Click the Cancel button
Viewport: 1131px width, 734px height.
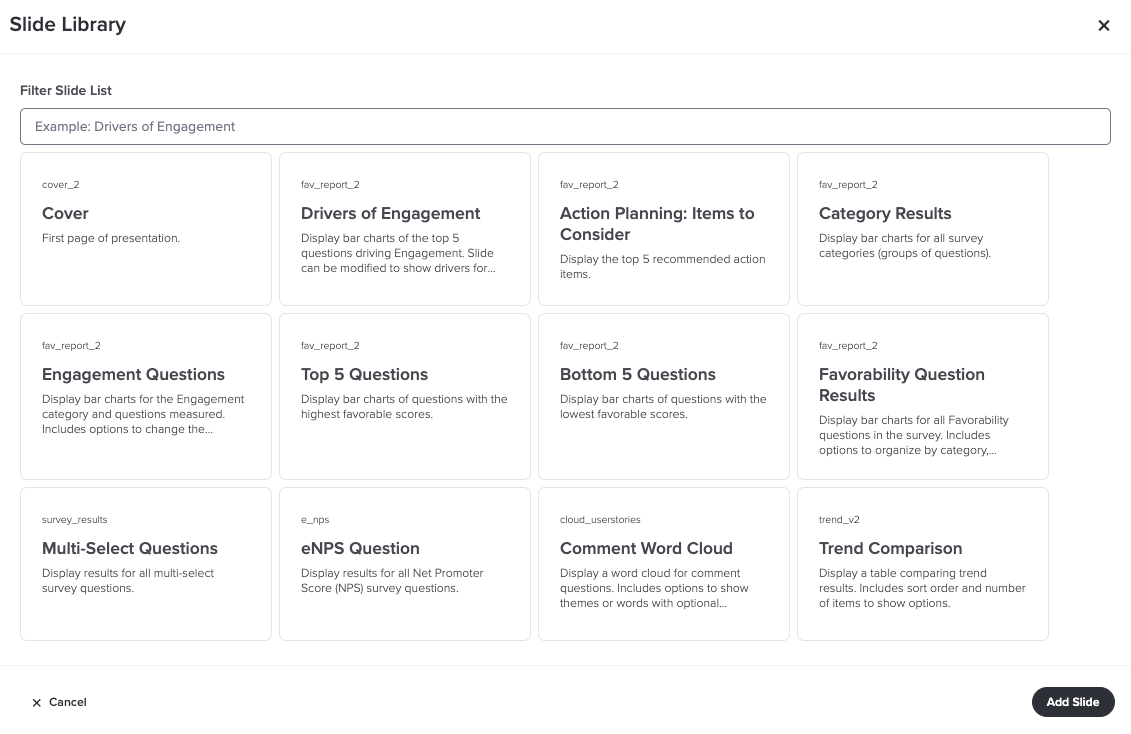[59, 702]
